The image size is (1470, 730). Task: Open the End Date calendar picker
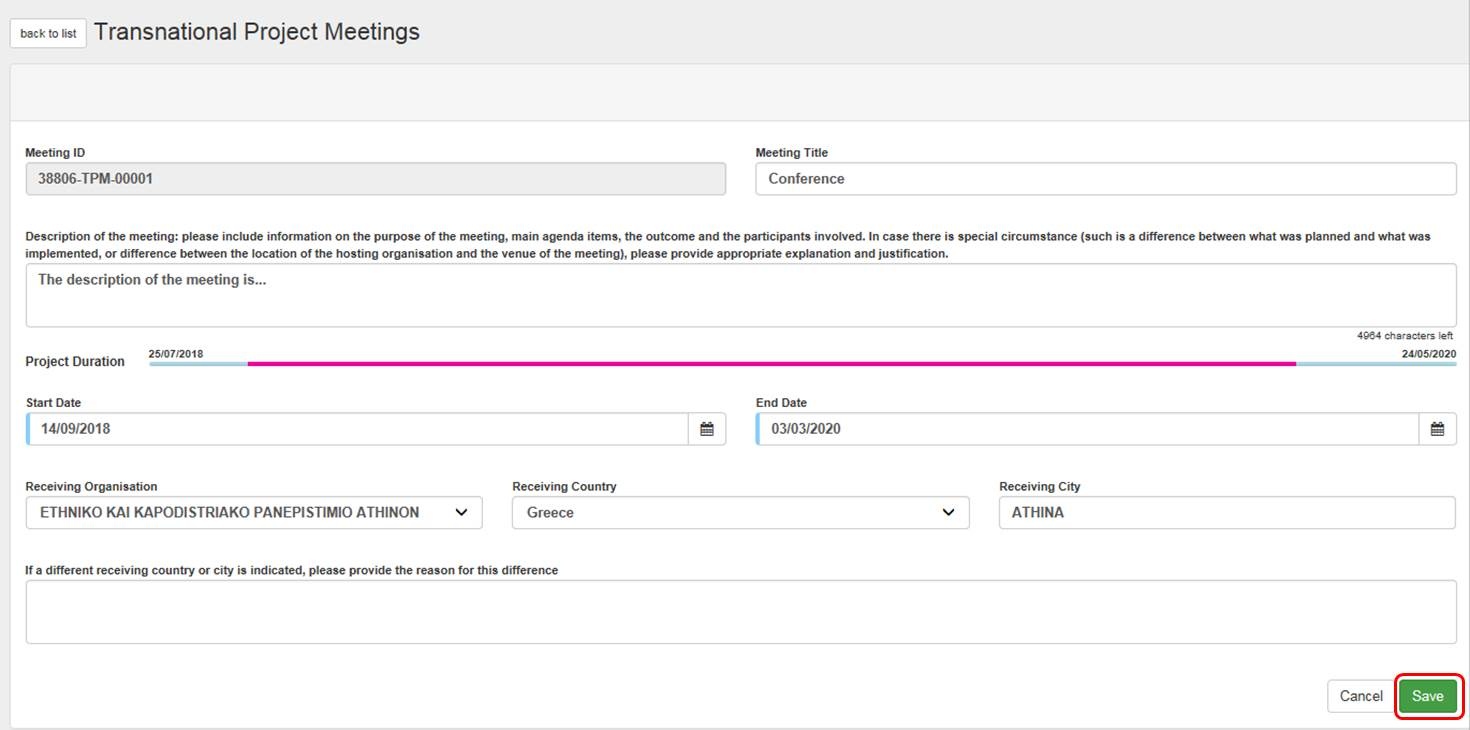click(x=1437, y=429)
